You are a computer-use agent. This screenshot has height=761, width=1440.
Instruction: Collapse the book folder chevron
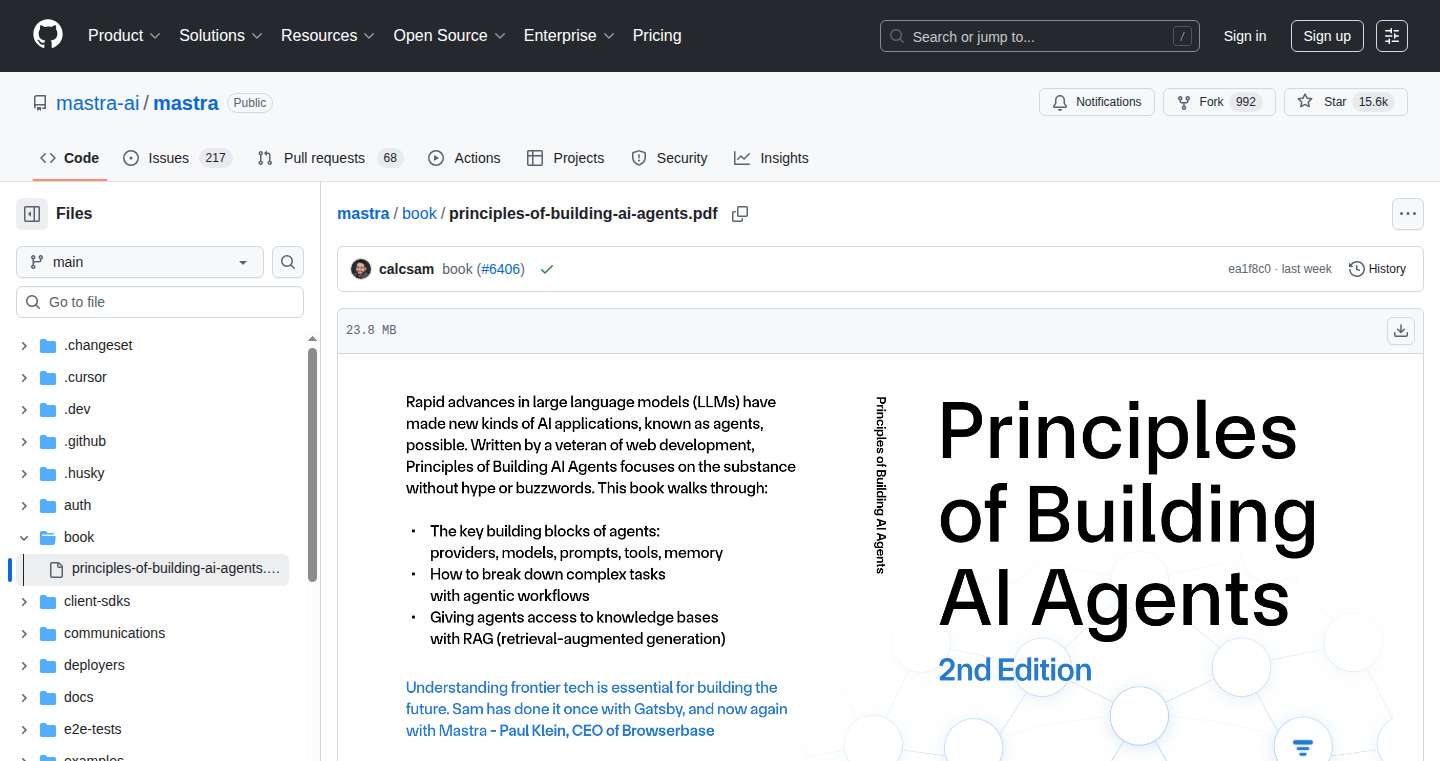(x=24, y=537)
